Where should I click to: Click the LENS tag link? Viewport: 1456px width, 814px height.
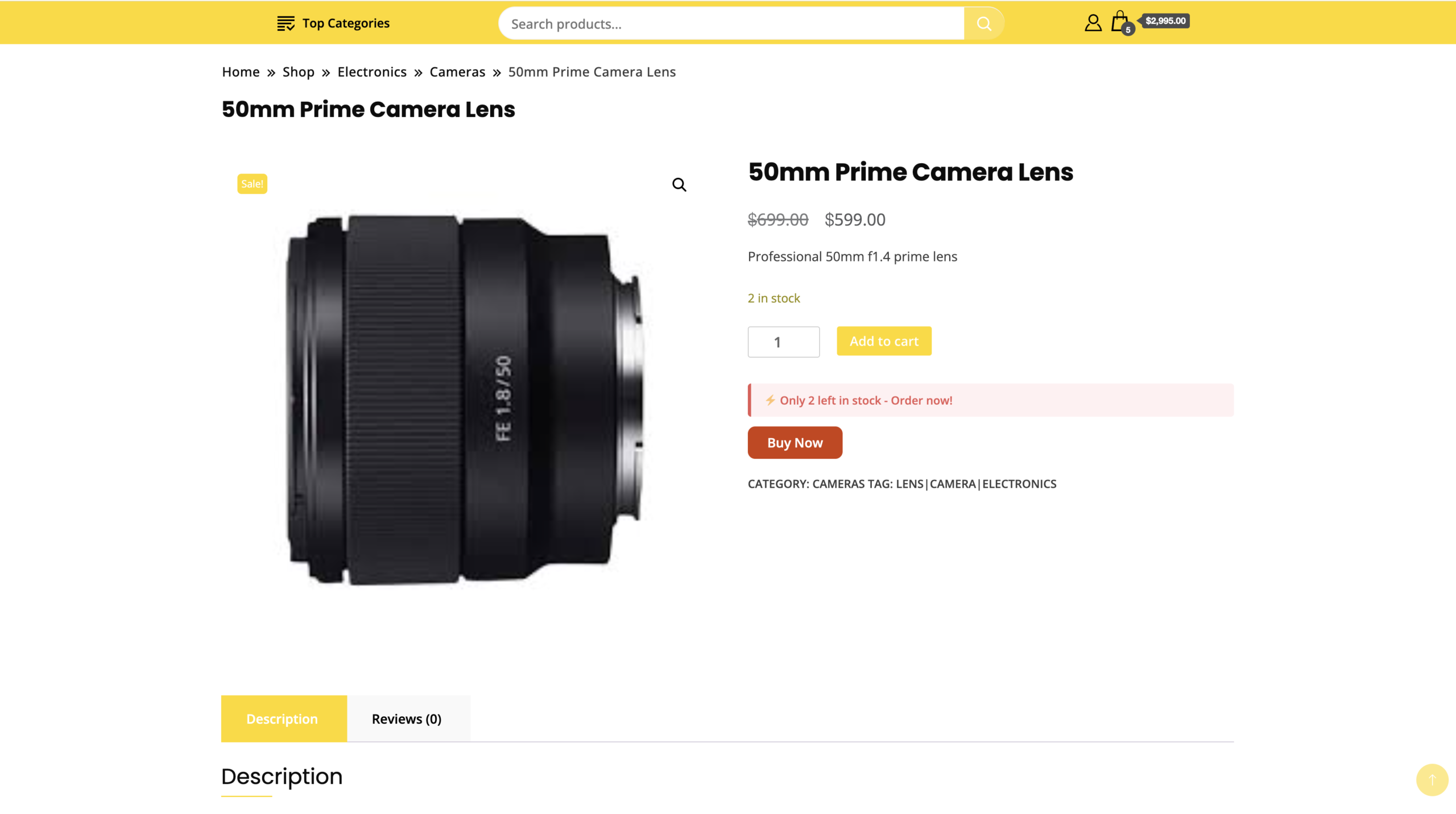coord(909,484)
